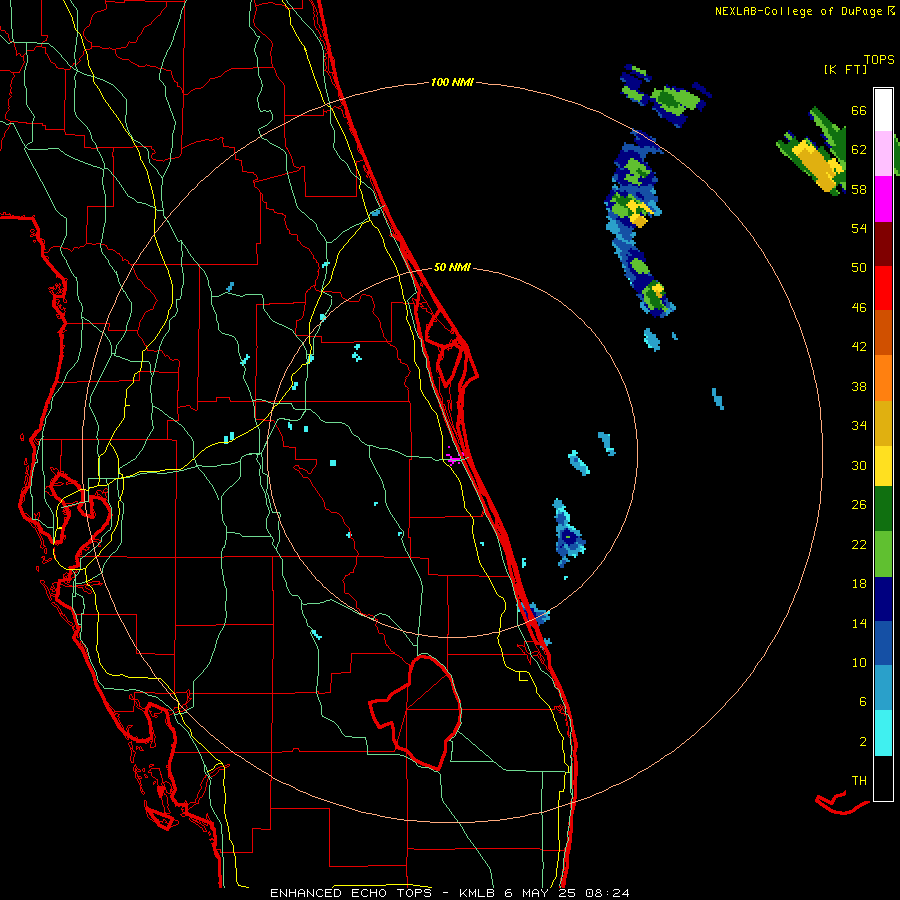This screenshot has height=900, width=900.
Task: Select the '62' legend value
Action: click(859, 150)
